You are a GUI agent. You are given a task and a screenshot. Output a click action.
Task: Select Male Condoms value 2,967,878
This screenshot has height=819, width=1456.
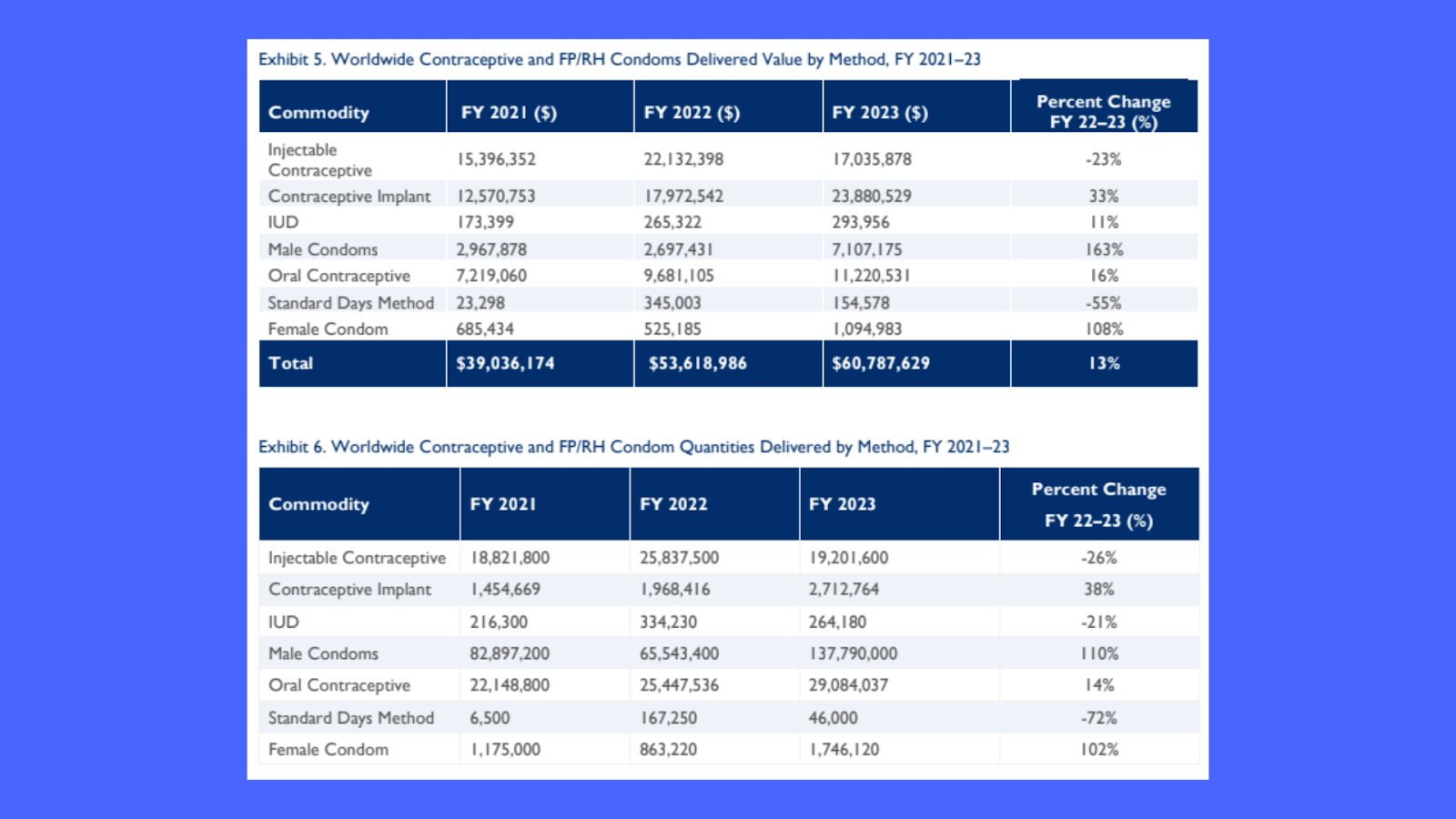(491, 249)
